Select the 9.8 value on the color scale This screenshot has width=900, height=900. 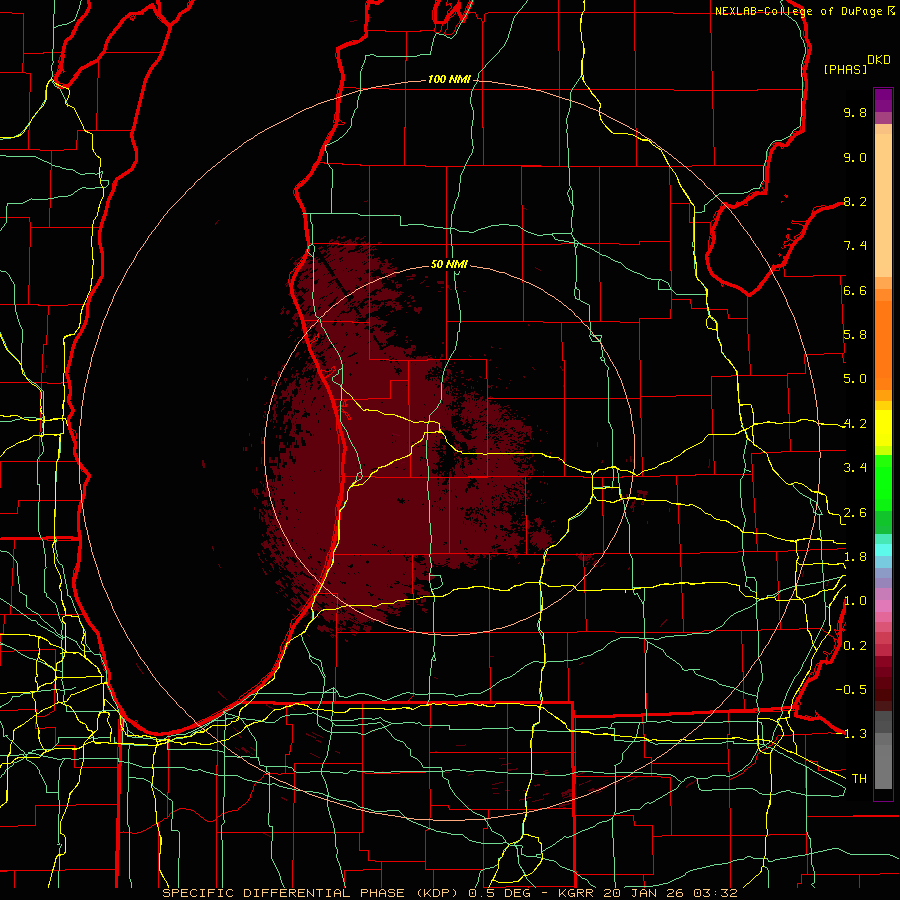point(855,112)
